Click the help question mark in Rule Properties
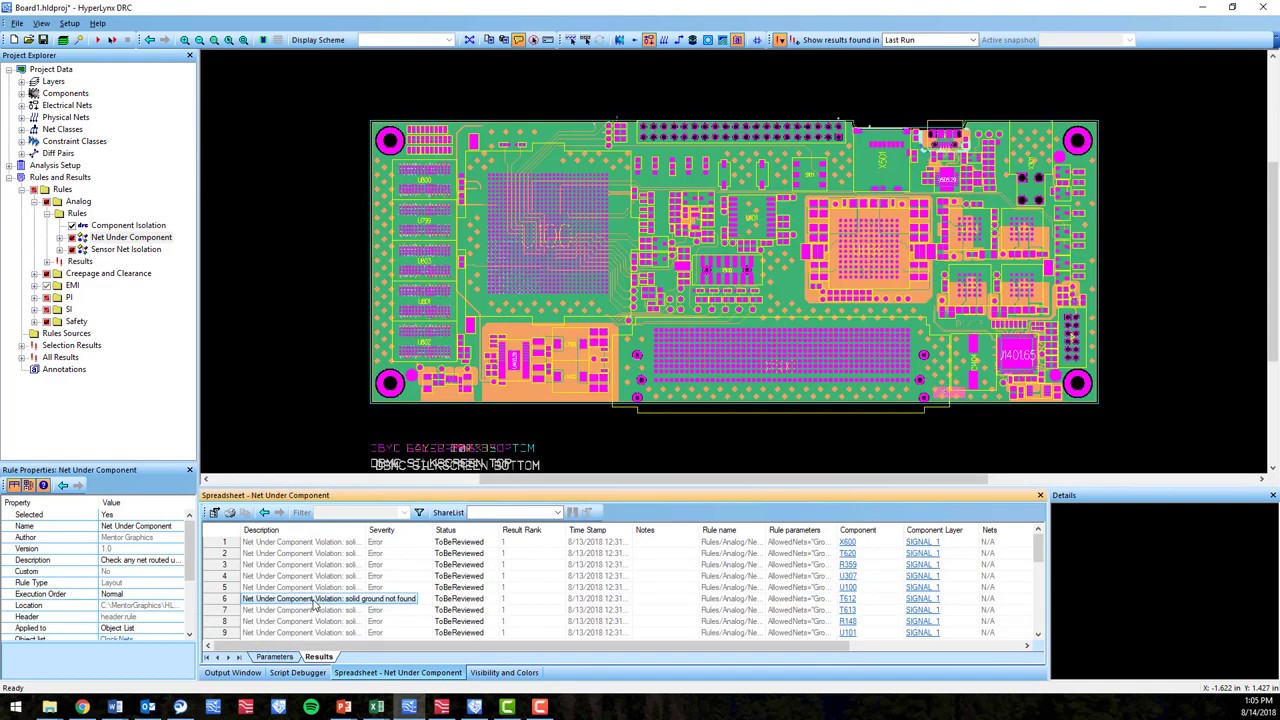Viewport: 1280px width, 720px height. pyautogui.click(x=43, y=485)
